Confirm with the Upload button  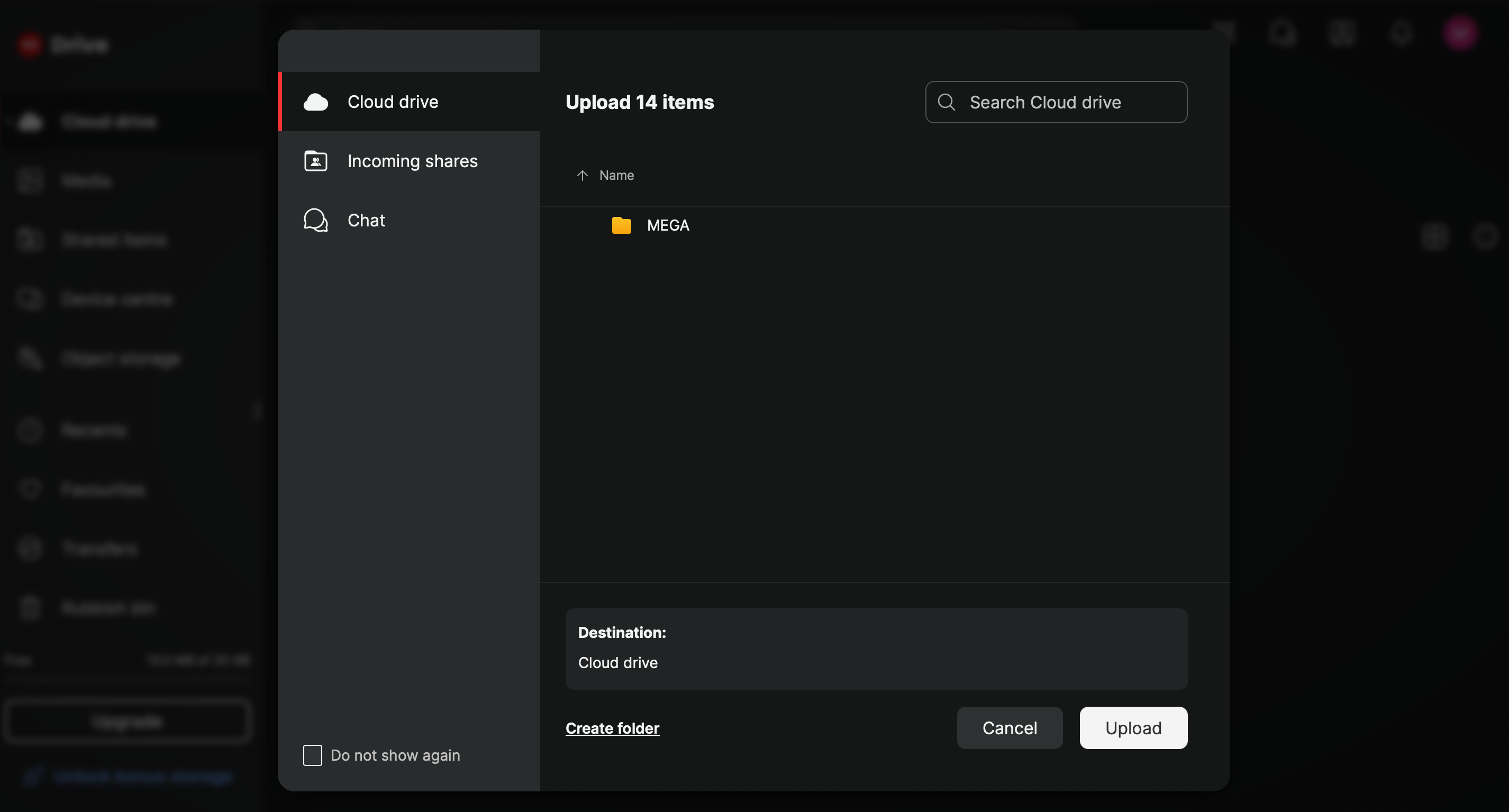coord(1133,728)
